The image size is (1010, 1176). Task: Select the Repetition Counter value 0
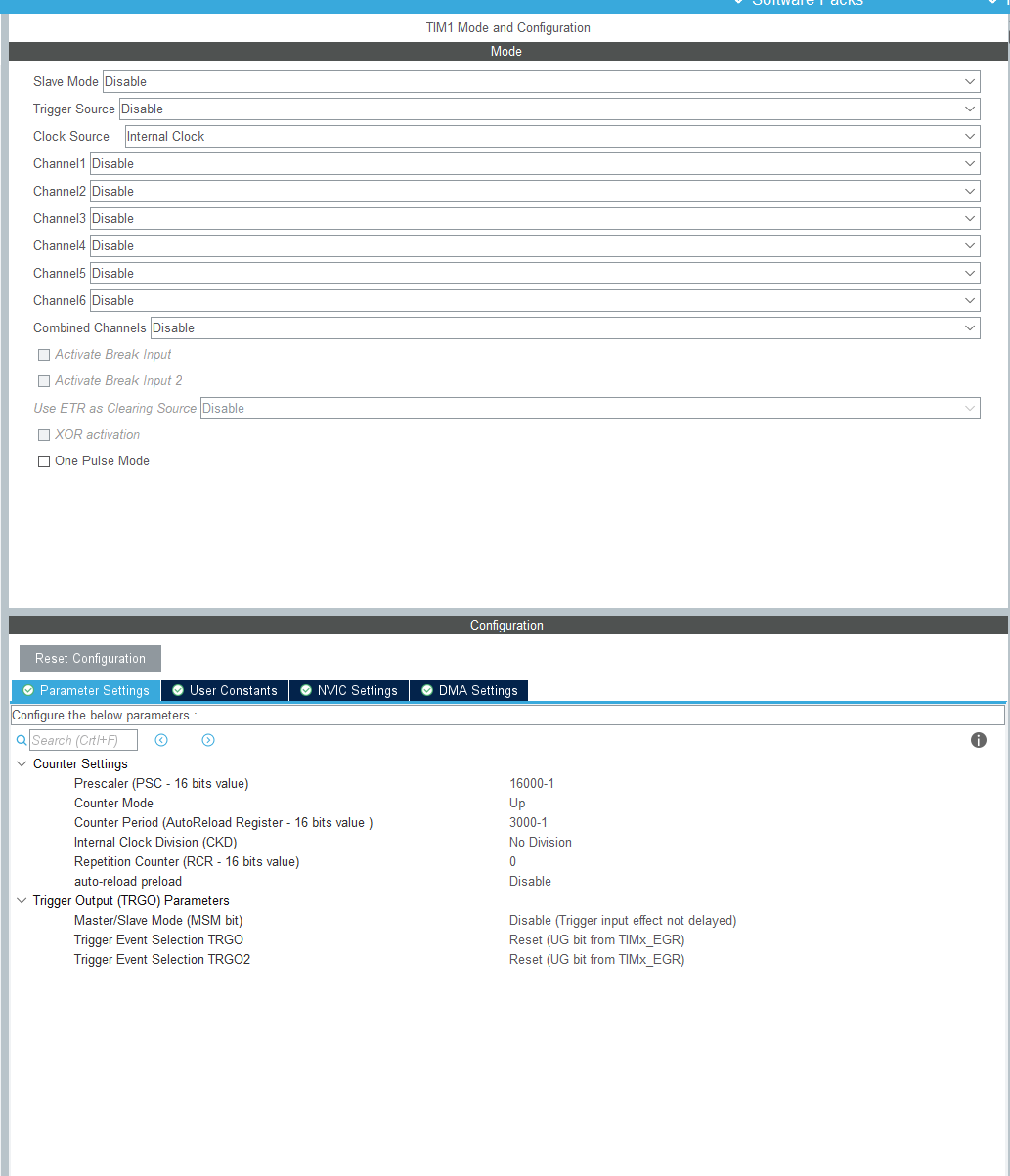tap(513, 862)
